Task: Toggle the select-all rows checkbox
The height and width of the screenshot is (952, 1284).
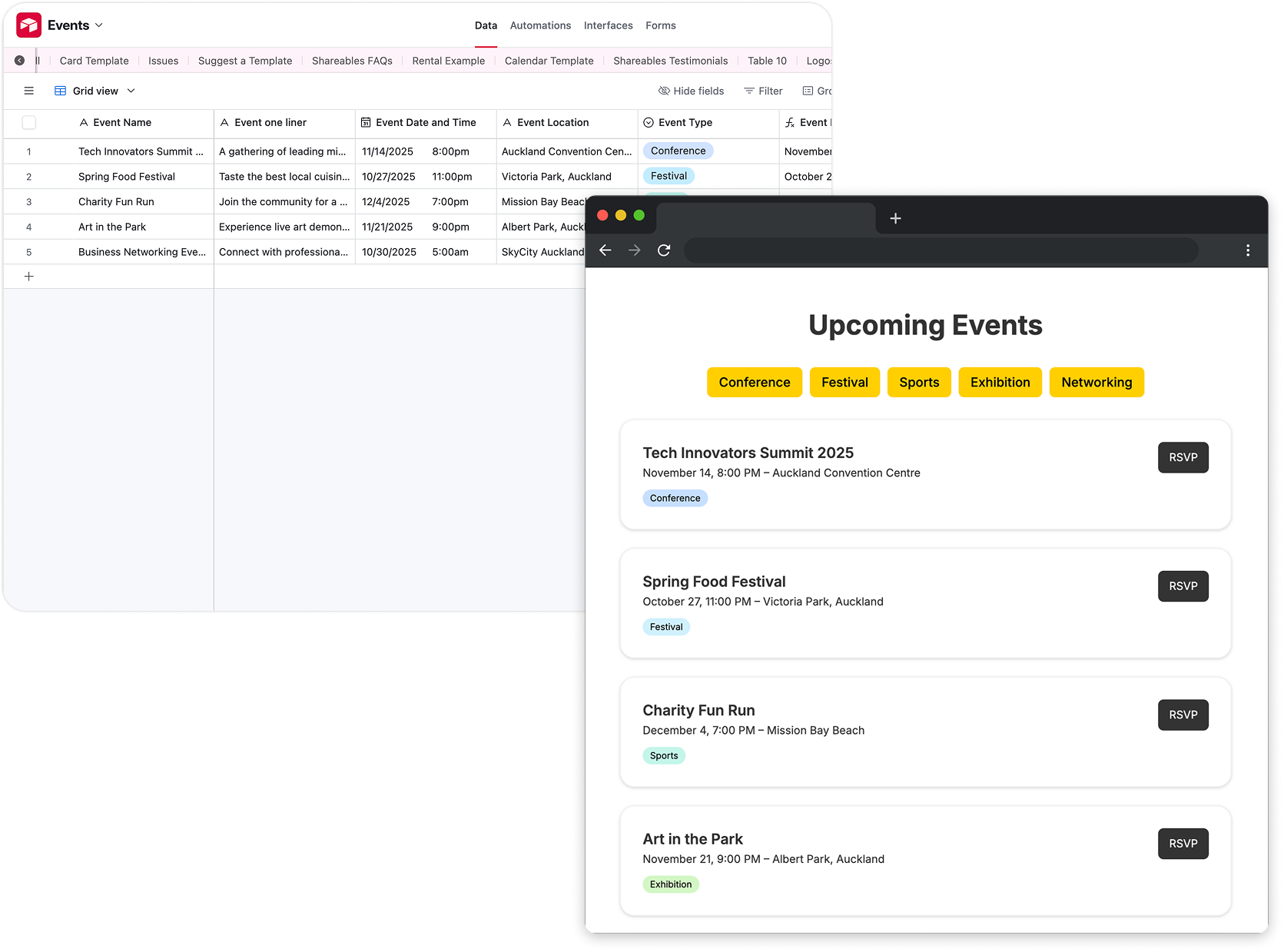Action: click(29, 122)
